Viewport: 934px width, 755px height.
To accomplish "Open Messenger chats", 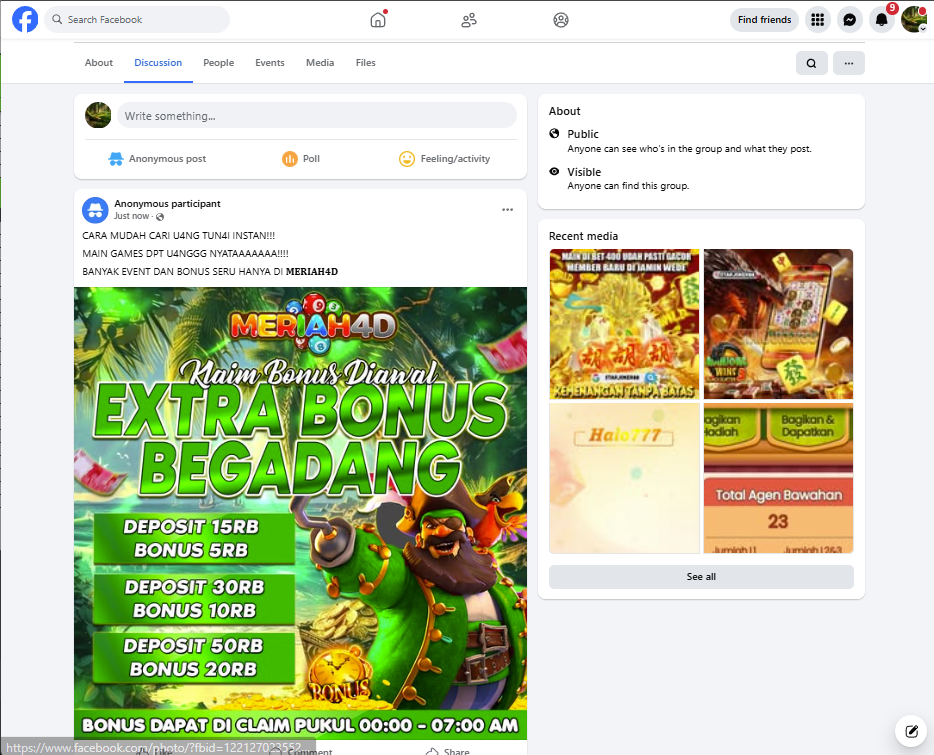I will (850, 20).
